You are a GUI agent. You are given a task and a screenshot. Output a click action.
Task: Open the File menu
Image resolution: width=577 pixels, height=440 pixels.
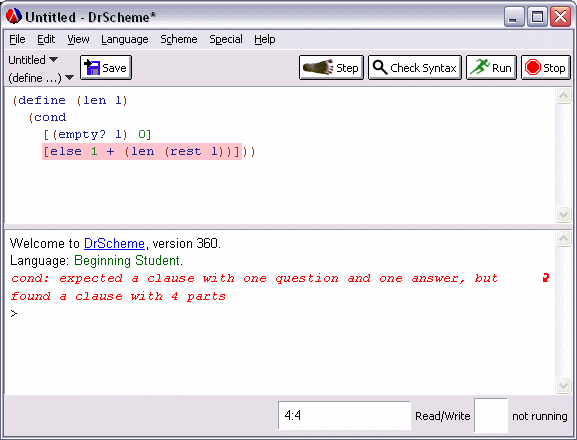click(17, 39)
